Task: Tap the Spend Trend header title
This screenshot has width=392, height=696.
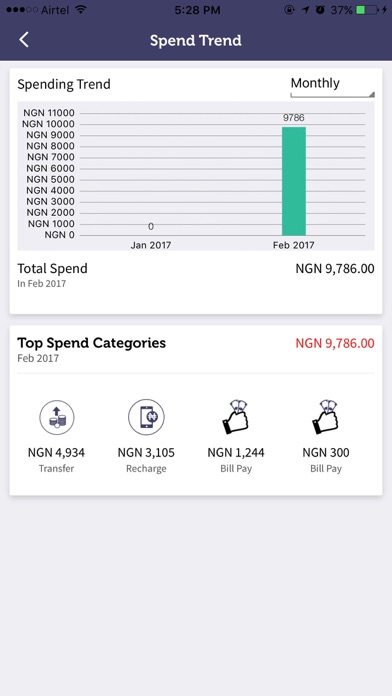Action: [x=196, y=40]
